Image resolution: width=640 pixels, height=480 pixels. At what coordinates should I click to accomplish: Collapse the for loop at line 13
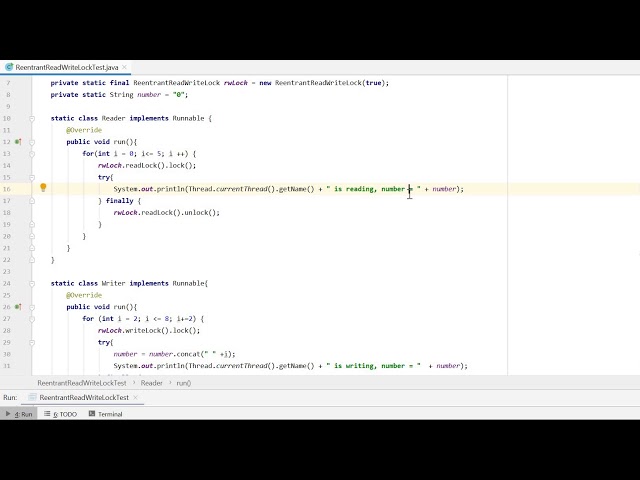32,154
